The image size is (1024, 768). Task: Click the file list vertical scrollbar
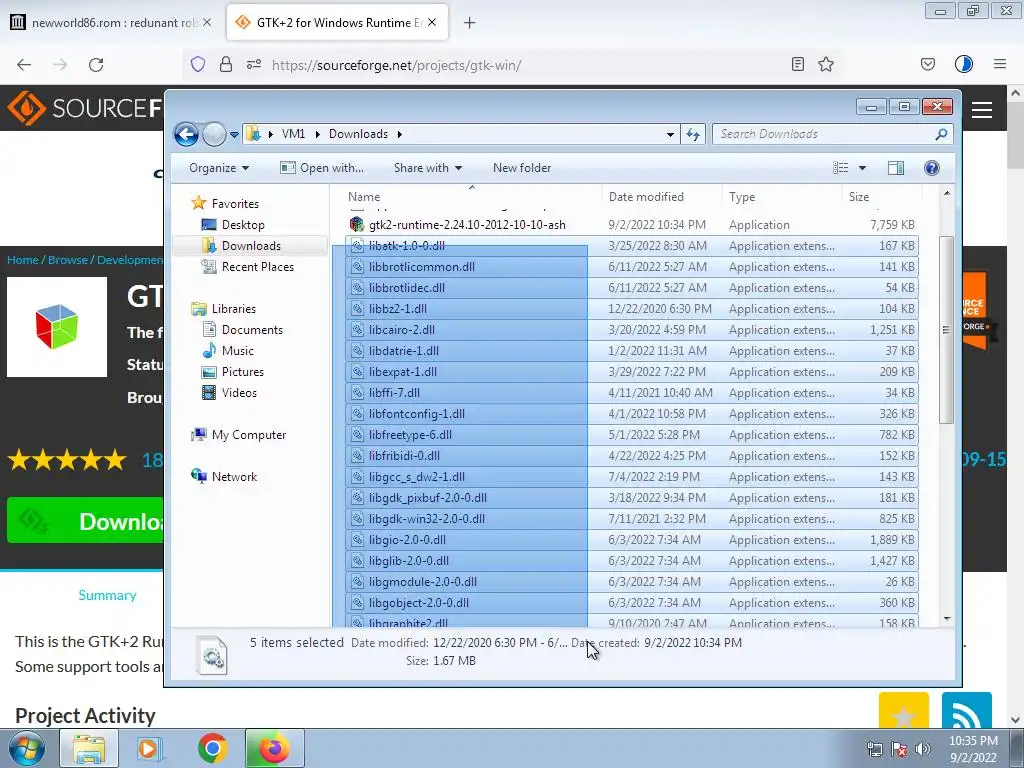[946, 330]
